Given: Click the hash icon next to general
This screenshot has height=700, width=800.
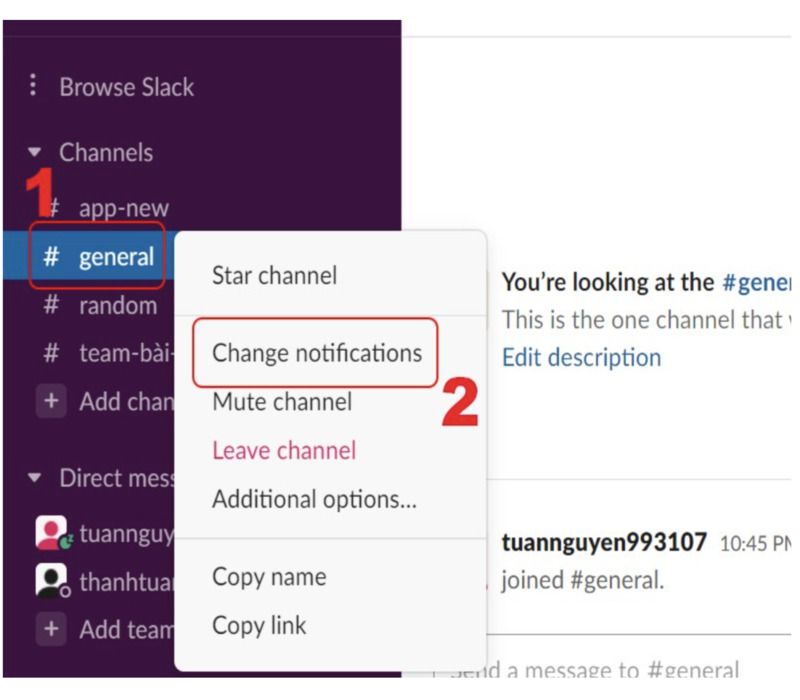Looking at the screenshot, I should (x=51, y=256).
